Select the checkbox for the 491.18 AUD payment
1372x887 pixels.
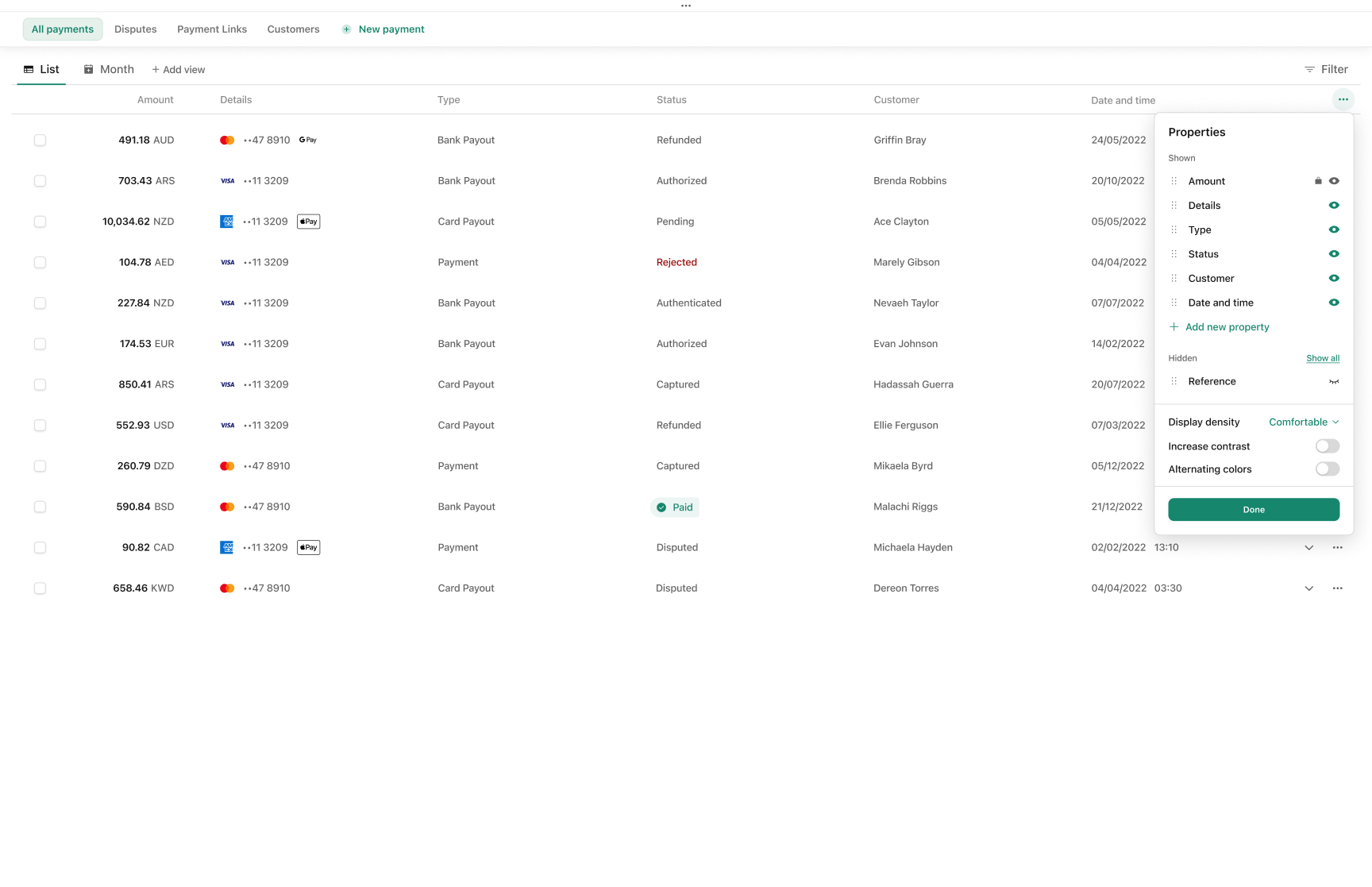tap(40, 140)
